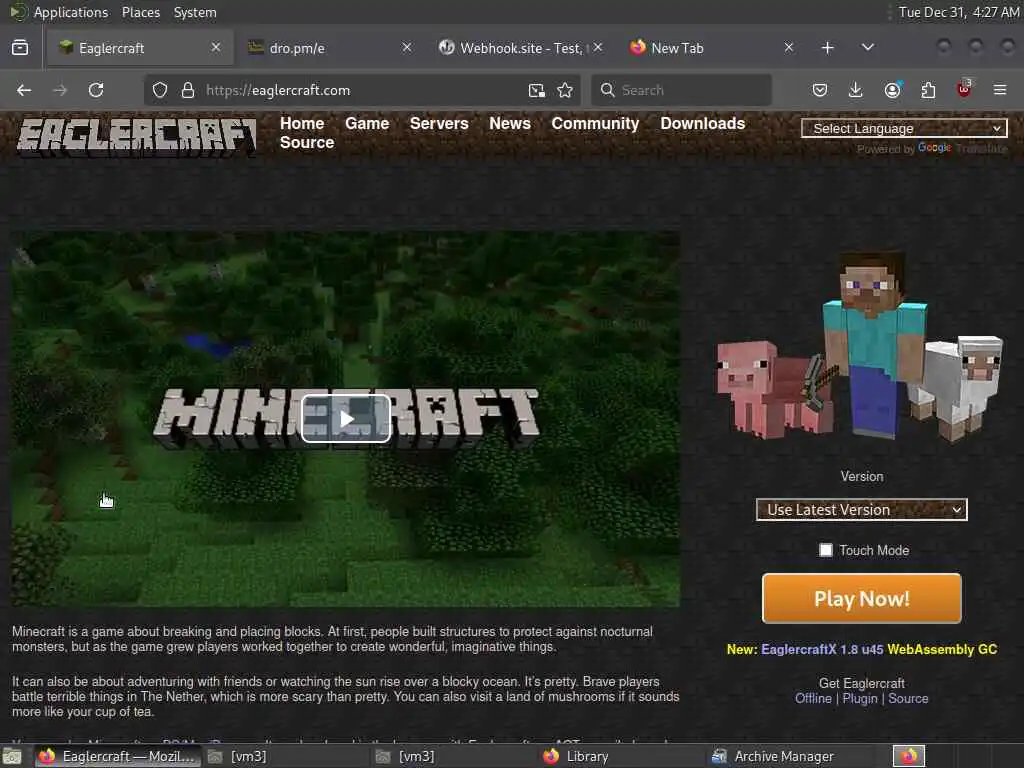Image resolution: width=1024 pixels, height=768 pixels.
Task: Expand the Use Latest Version dropdown
Action: [861, 510]
